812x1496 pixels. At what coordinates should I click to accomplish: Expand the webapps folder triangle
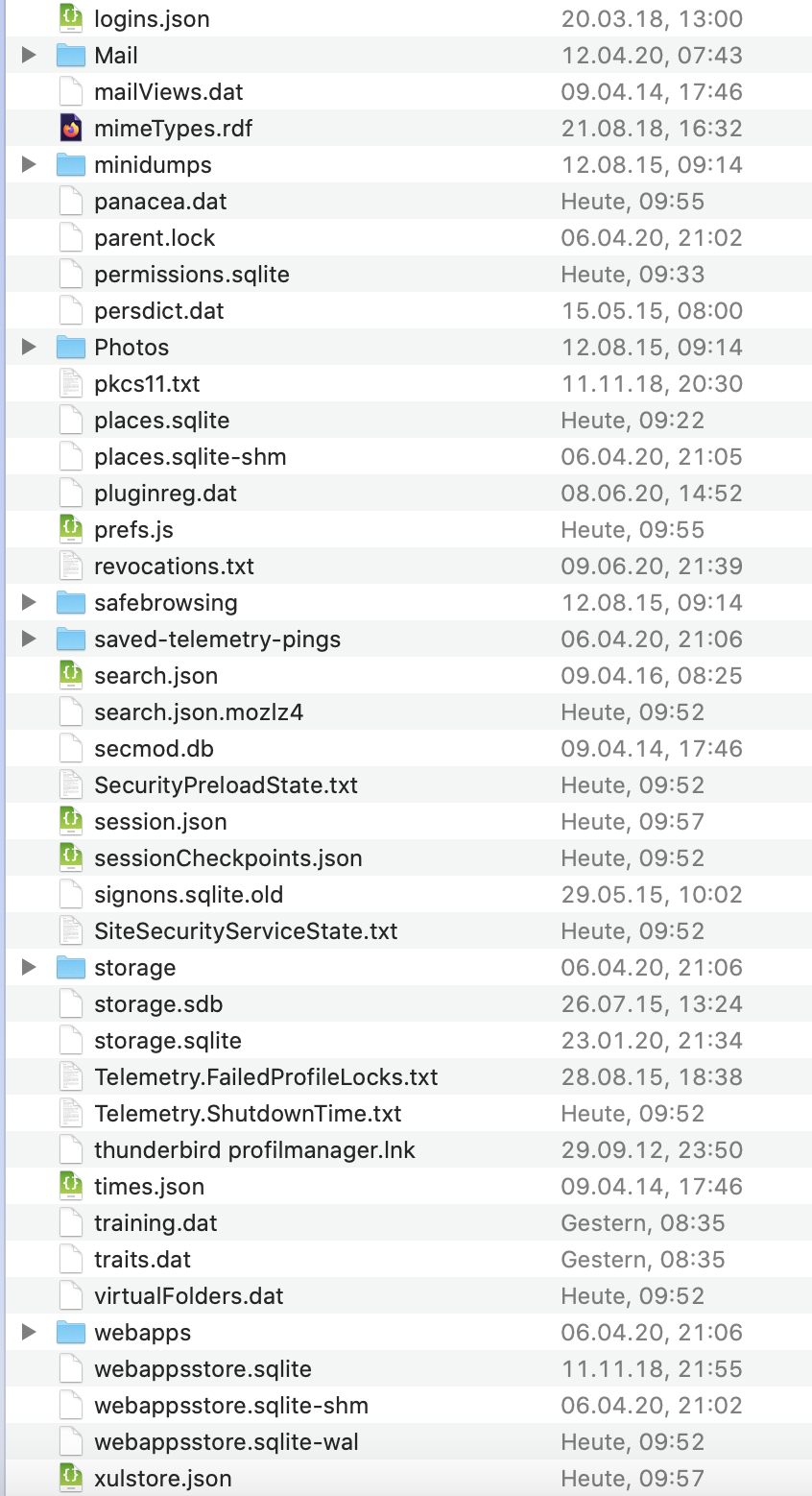coord(29,1332)
